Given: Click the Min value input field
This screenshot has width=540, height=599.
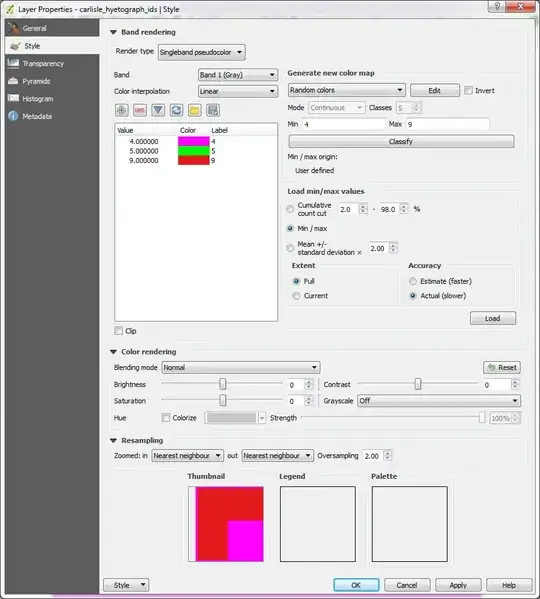Looking at the screenshot, I should [x=344, y=124].
